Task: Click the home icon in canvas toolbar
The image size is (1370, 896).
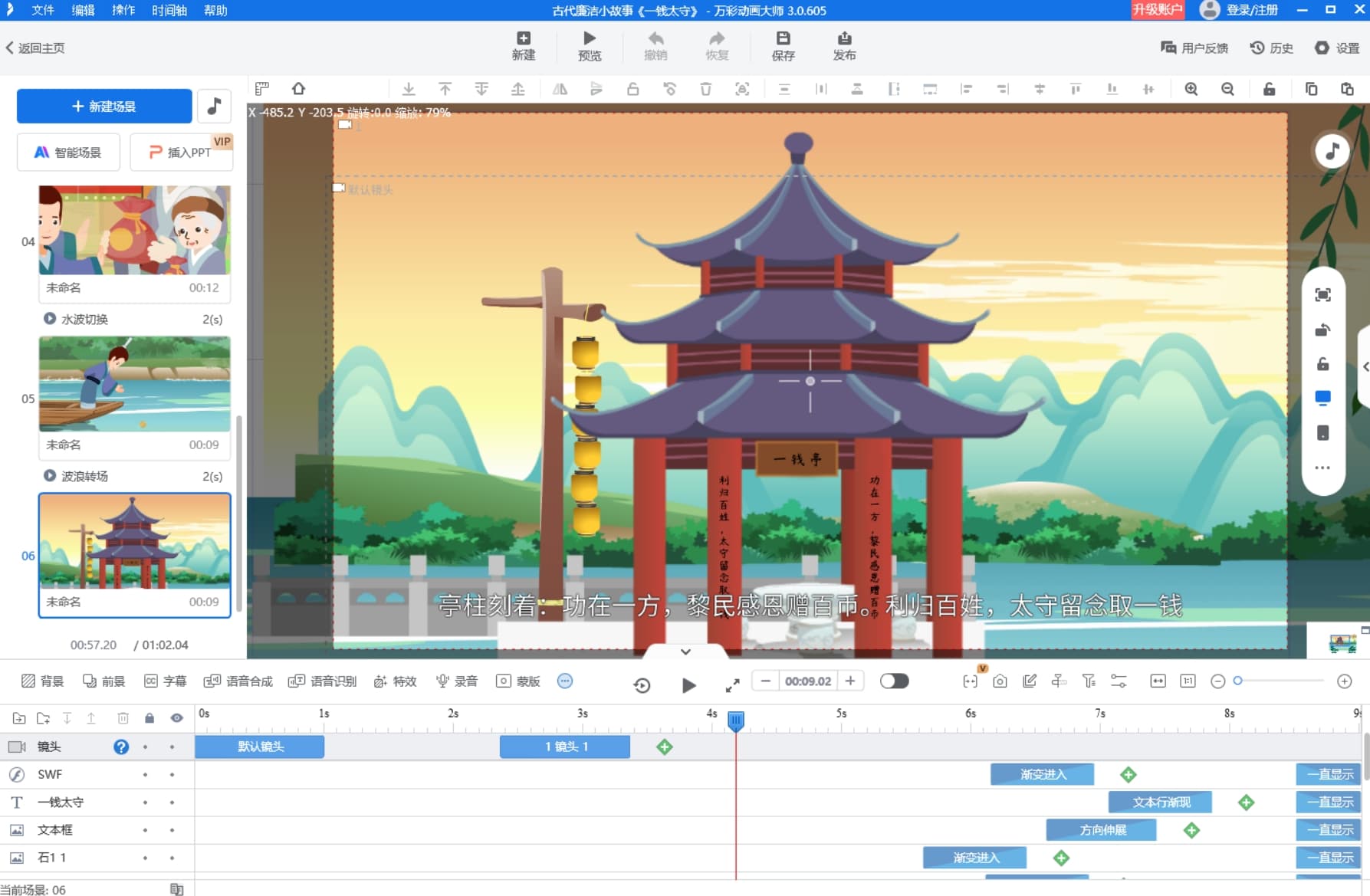Action: coord(298,89)
